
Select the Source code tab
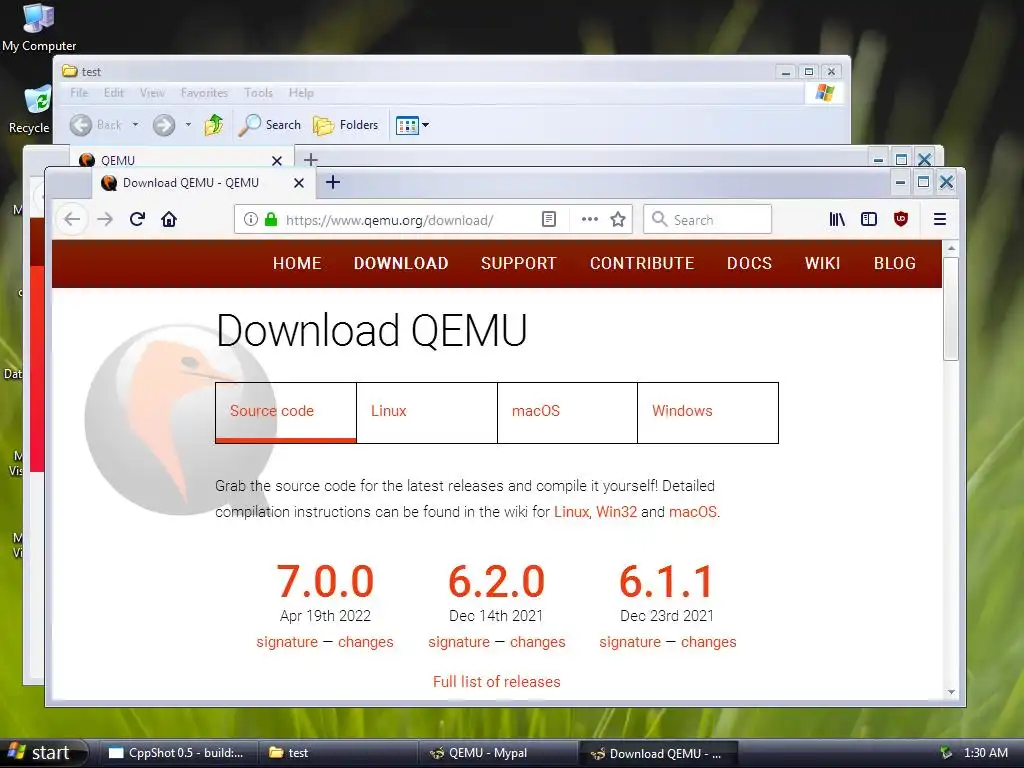286,412
